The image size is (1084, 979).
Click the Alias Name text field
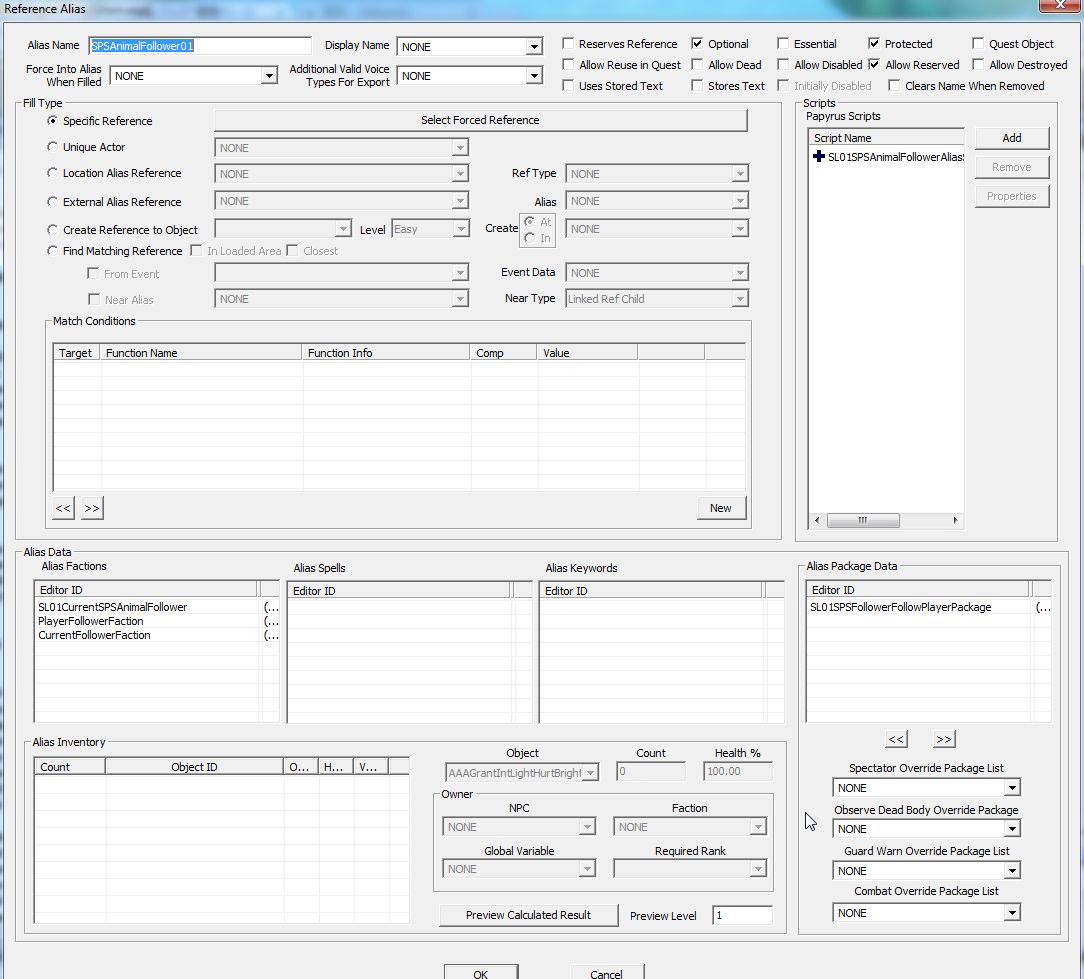tap(200, 46)
